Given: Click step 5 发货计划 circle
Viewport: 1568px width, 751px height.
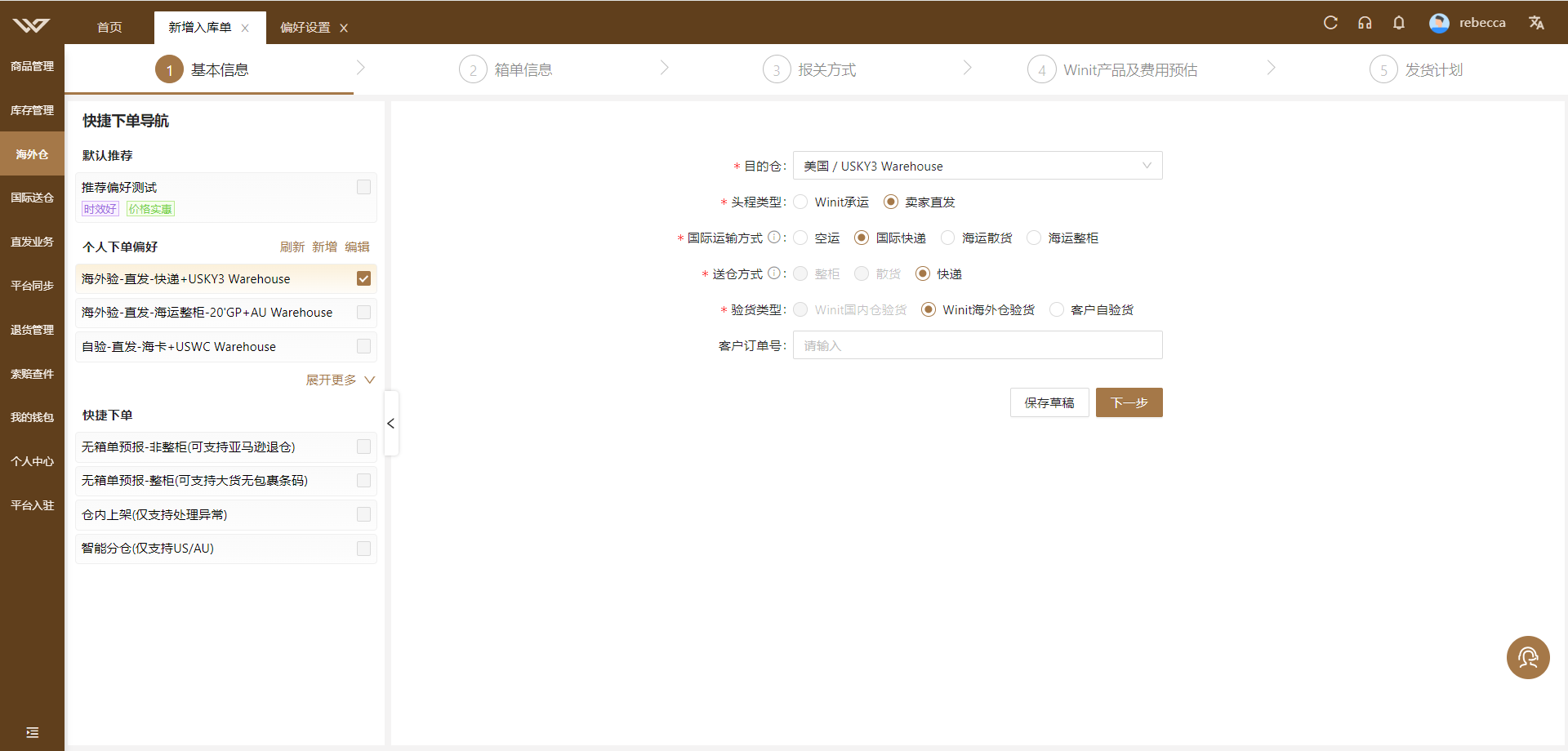Looking at the screenshot, I should pyautogui.click(x=1383, y=69).
